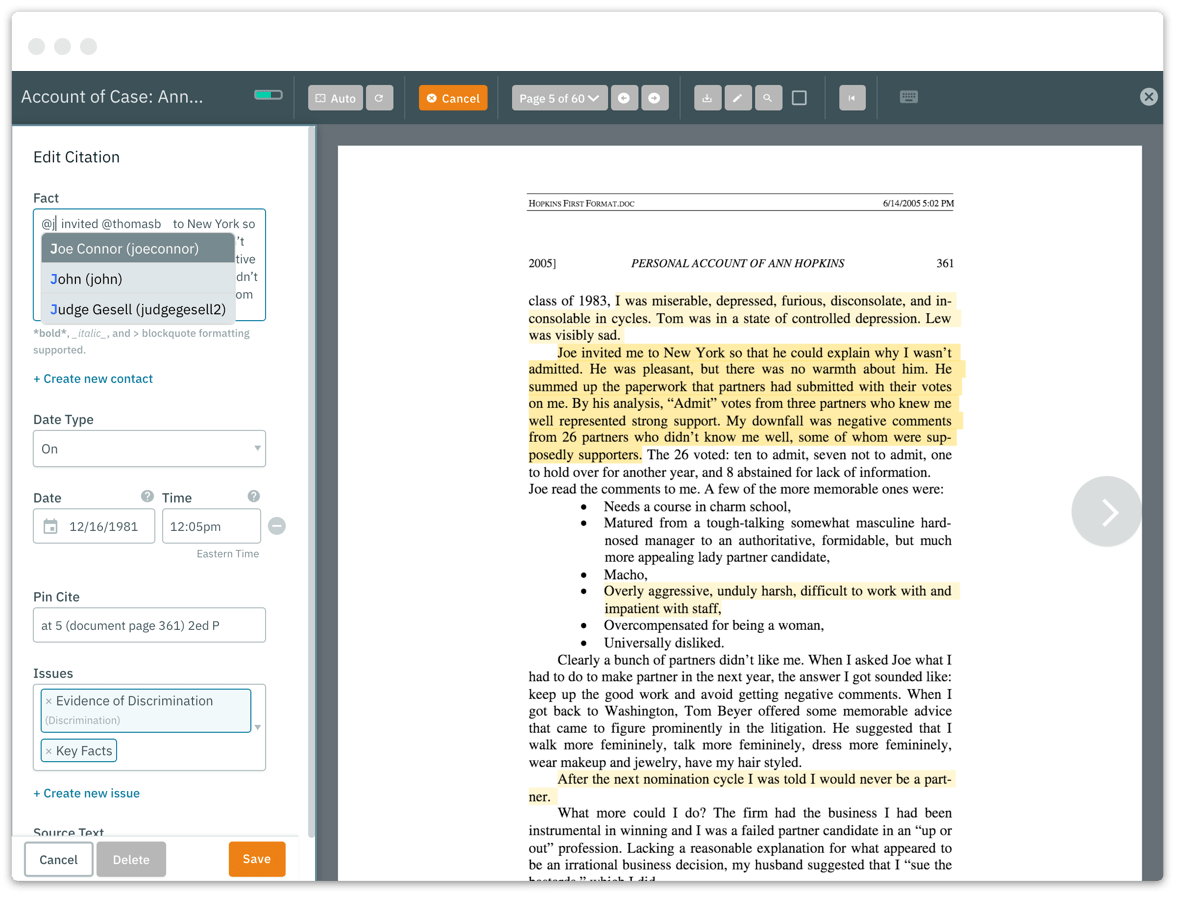Open keyboard shortcuts via keyboard icon
Image resolution: width=1177 pixels, height=903 pixels.
908,96
